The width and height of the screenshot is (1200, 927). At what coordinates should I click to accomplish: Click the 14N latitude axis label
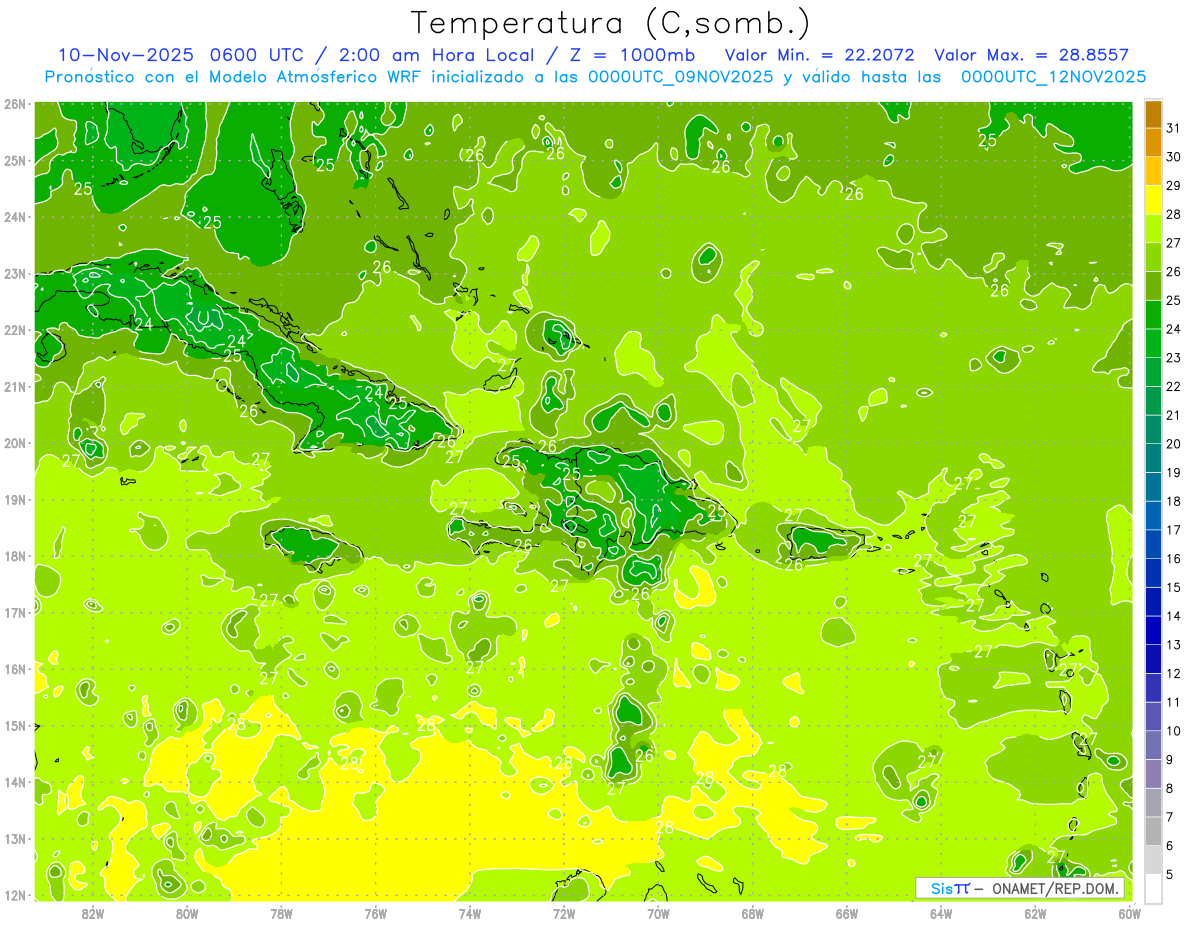(x=14, y=782)
